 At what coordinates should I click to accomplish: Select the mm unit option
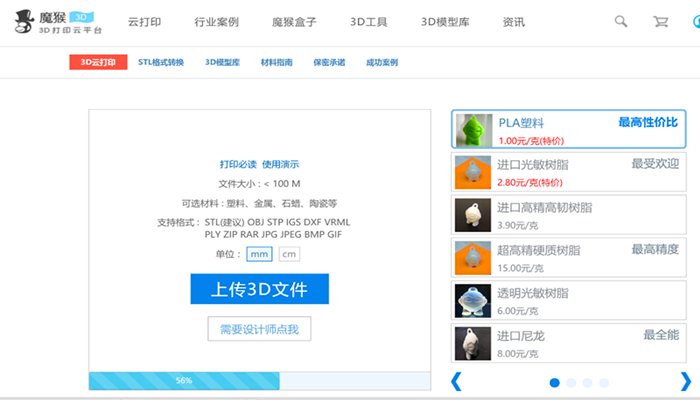coord(259,254)
